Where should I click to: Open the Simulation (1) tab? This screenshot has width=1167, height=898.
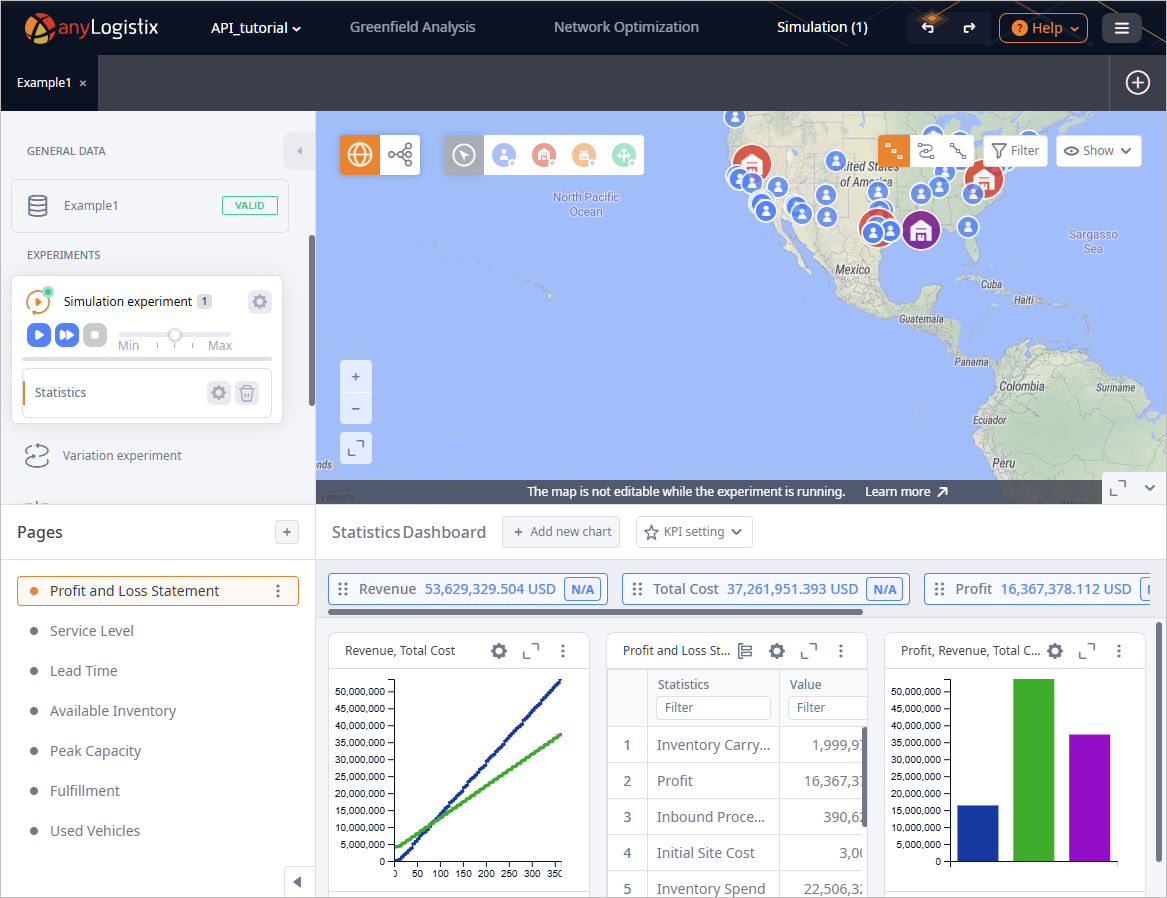[822, 27]
